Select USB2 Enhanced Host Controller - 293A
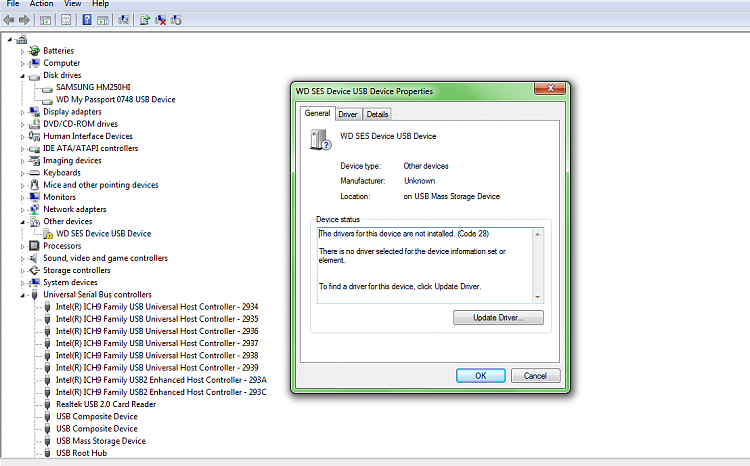 pos(161,380)
